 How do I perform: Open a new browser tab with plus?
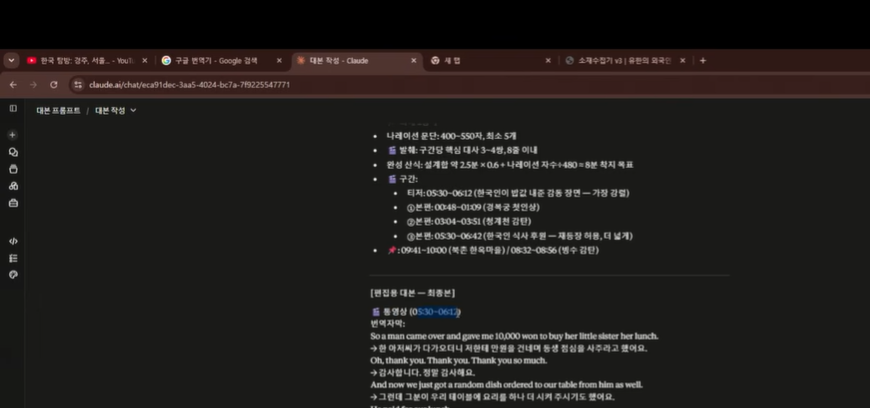pyautogui.click(x=702, y=61)
